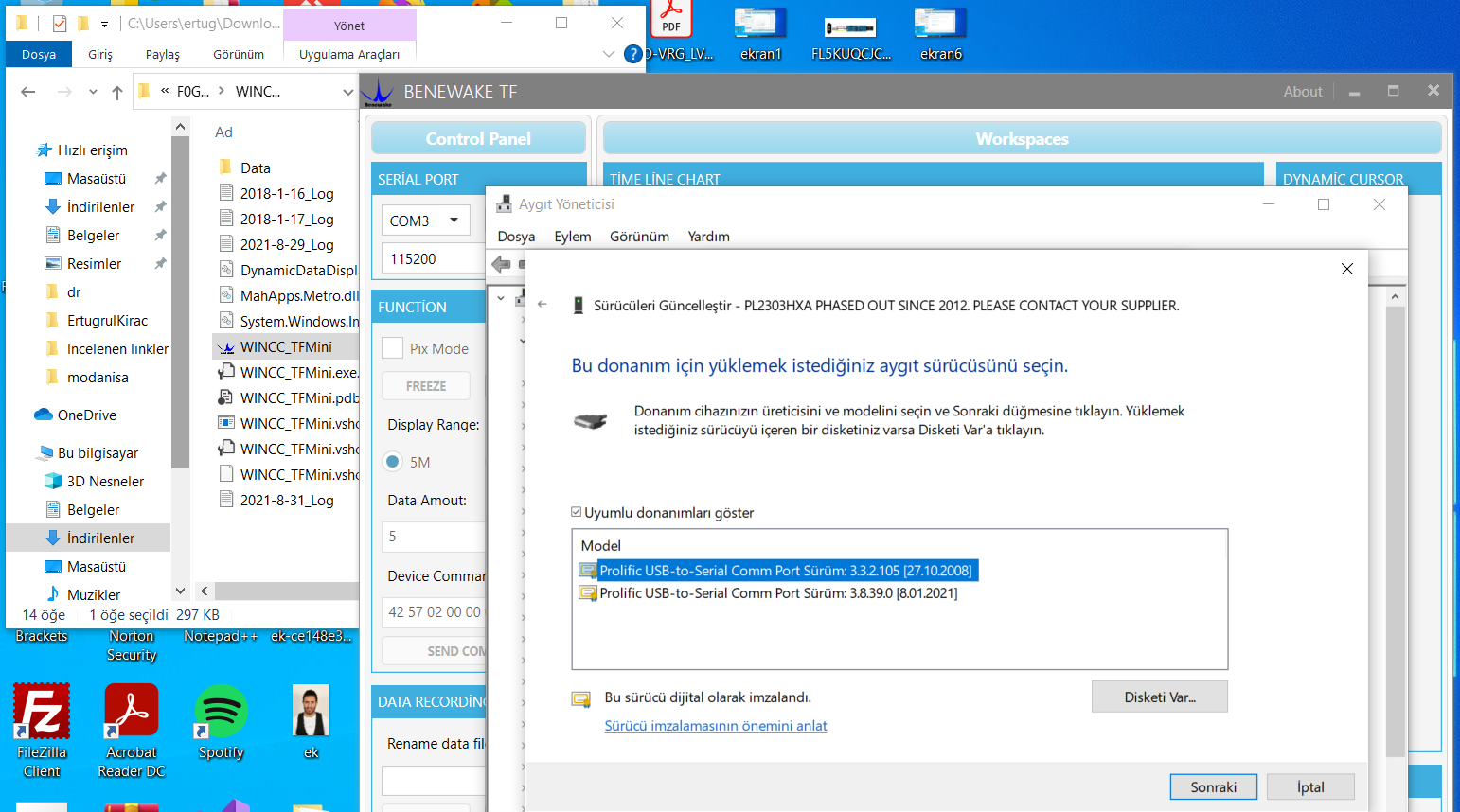Click Data Amout input field
Viewport: 1460px width, 812px height.
[434, 537]
